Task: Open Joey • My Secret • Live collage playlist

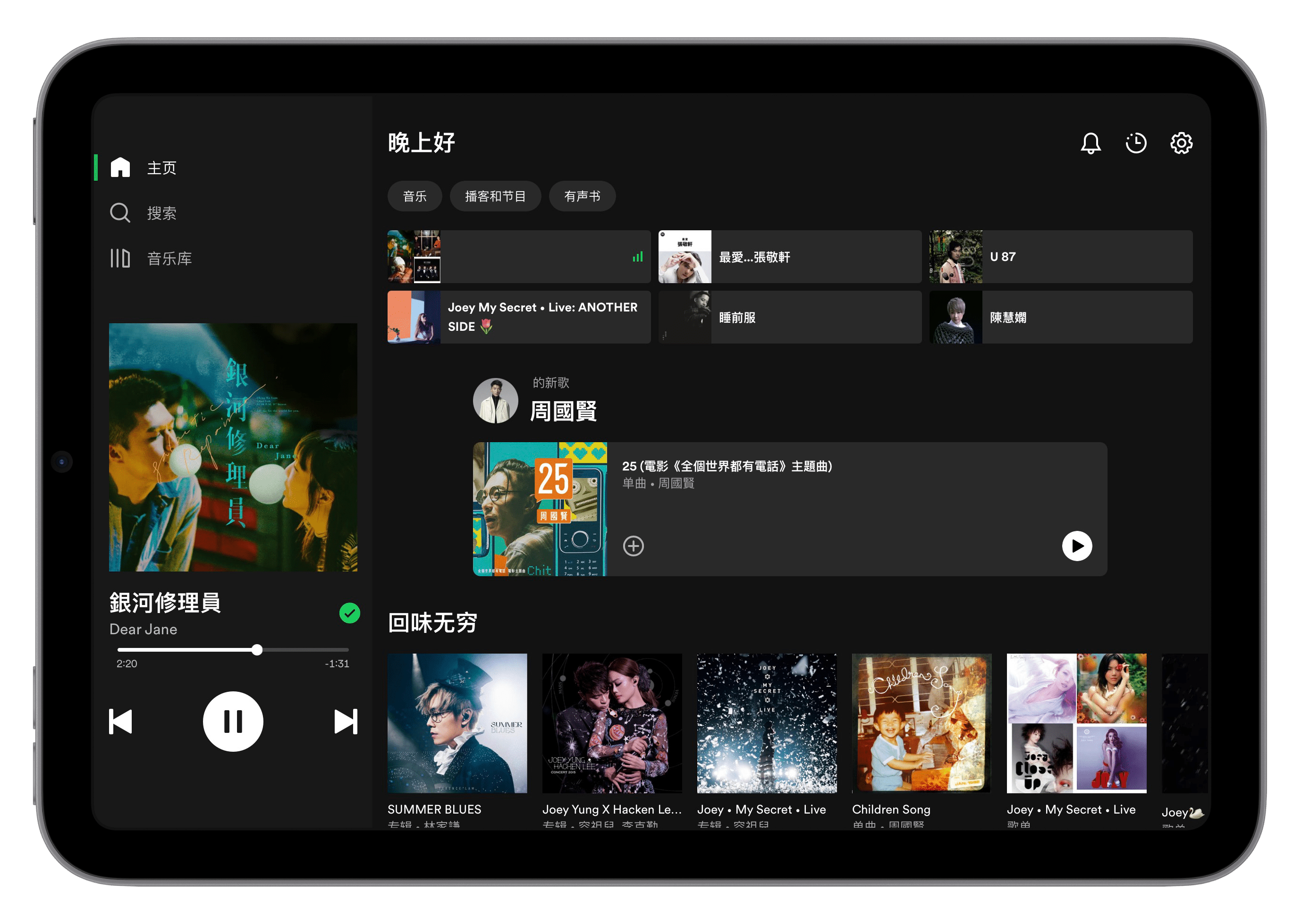Action: 1076,723
